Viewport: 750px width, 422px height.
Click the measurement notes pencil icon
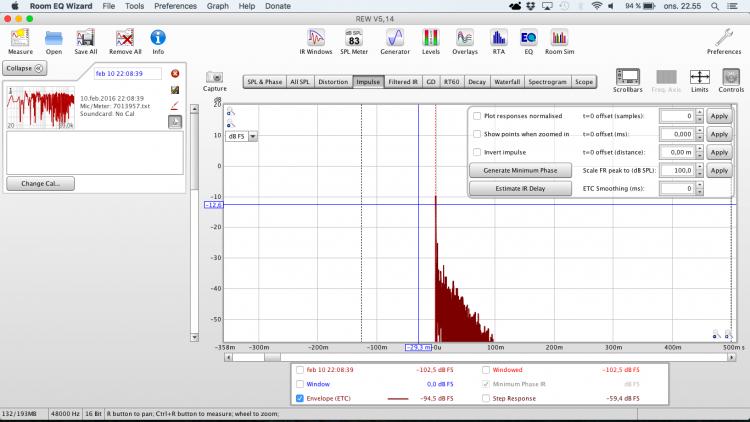(x=175, y=105)
